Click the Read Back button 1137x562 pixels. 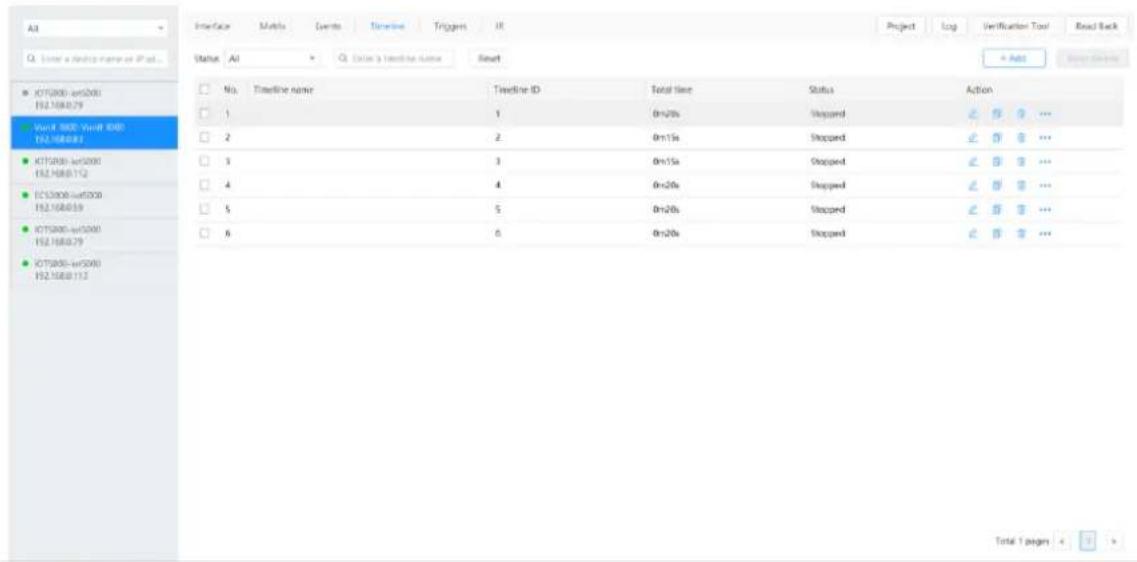pos(1096,27)
